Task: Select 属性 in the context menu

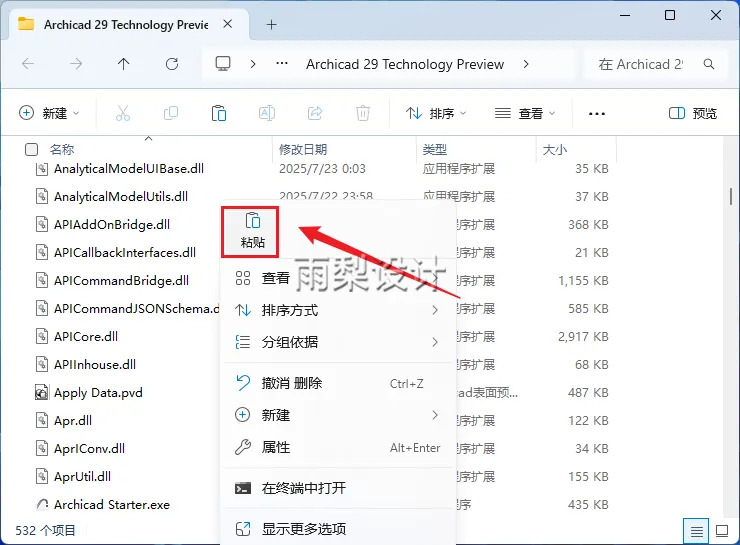Action: (338, 447)
